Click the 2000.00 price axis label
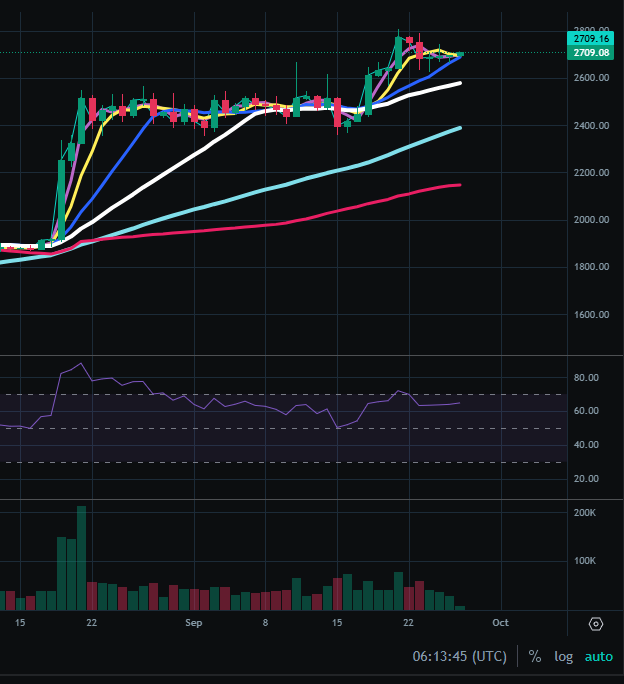The height and width of the screenshot is (684, 624). pyautogui.click(x=591, y=220)
